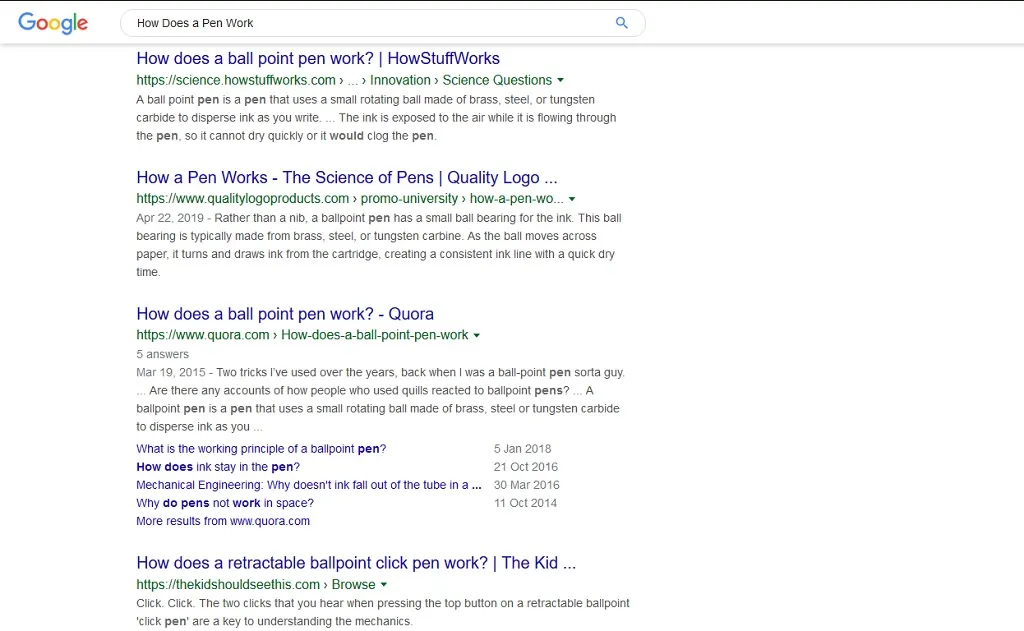
Task: Open 'Why do pens not work in space?' link
Action: point(225,503)
